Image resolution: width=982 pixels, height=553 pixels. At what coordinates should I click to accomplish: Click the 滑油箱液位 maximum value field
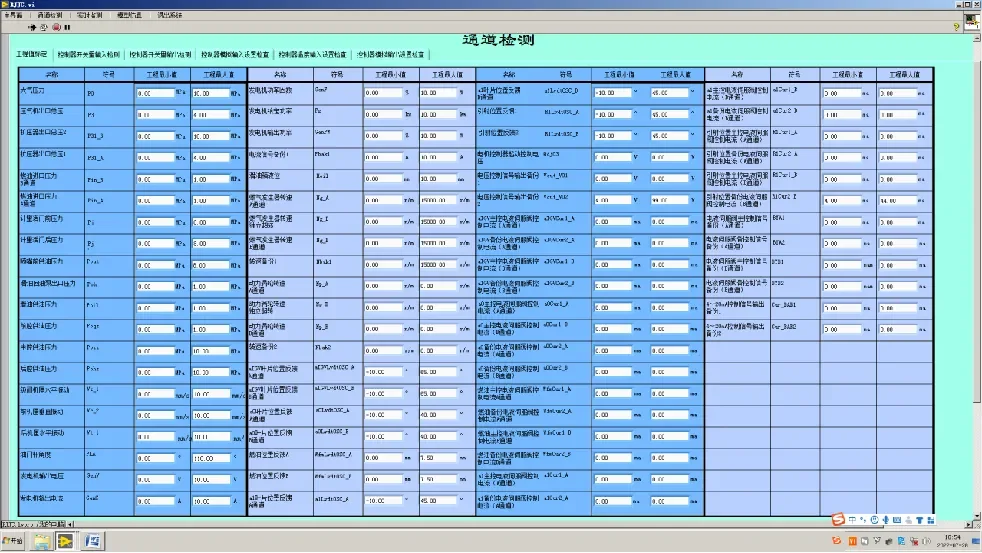coord(438,178)
